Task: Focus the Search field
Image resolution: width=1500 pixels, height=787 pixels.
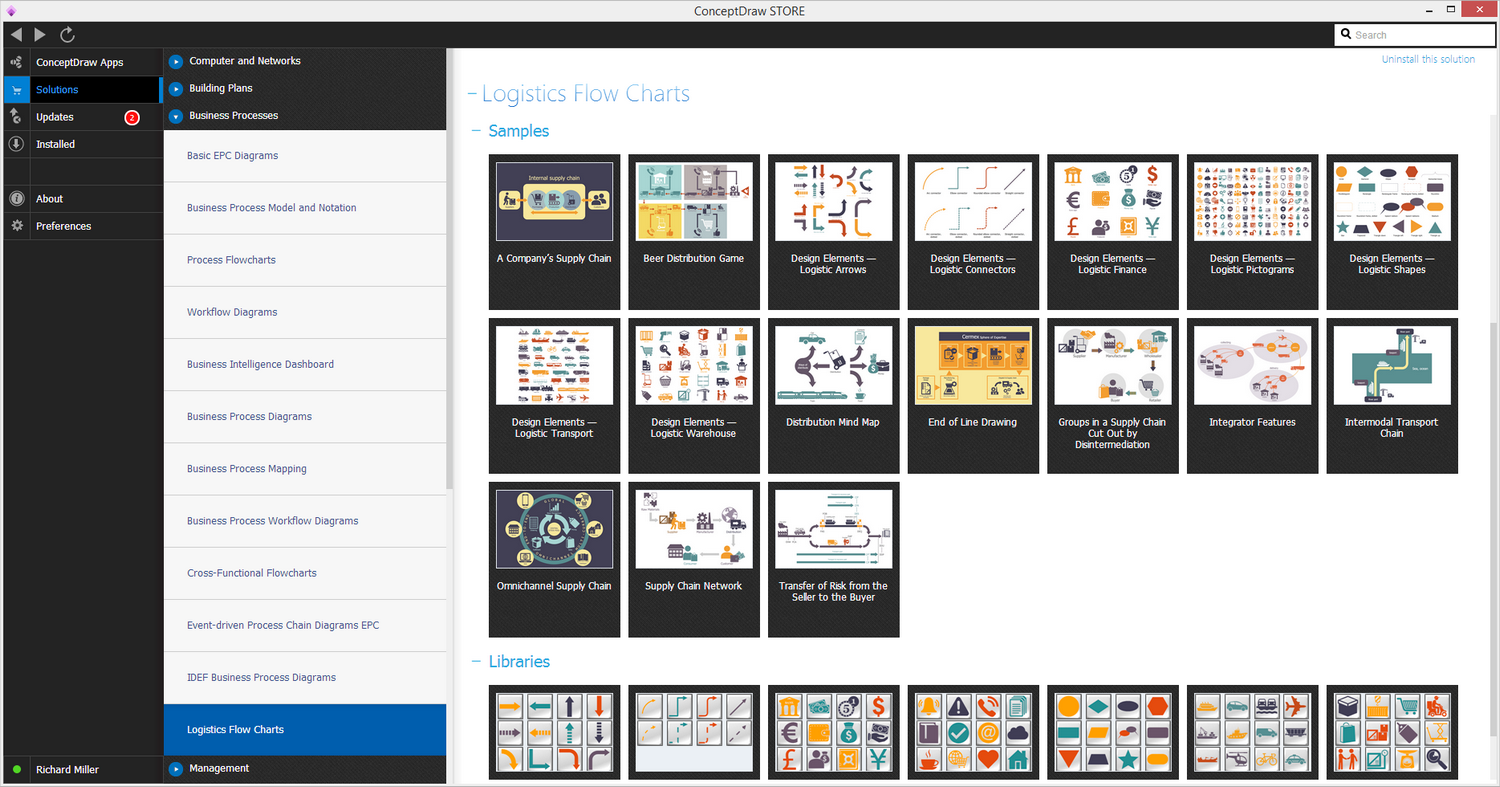Action: pos(1413,35)
